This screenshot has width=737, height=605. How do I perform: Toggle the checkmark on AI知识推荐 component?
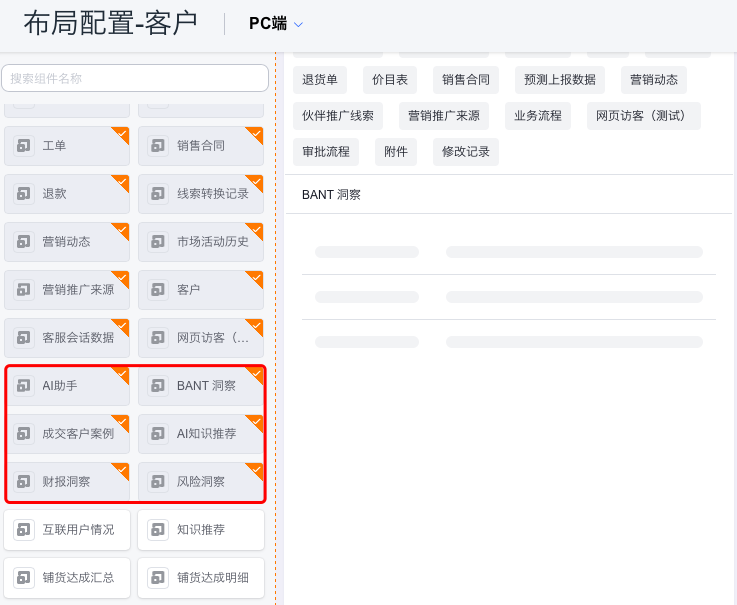256,422
